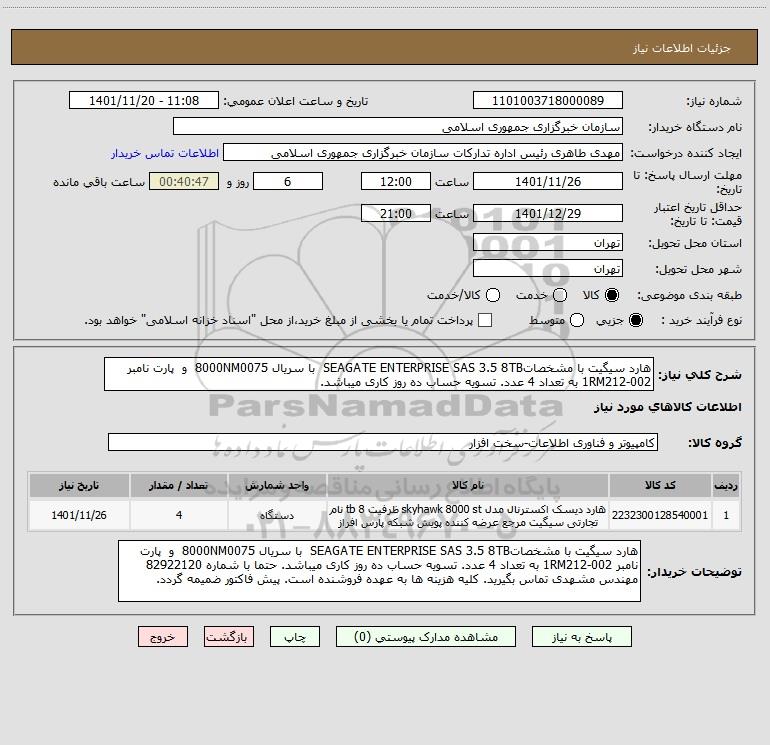The image size is (770, 745).
Task: Click the announcement date field 1401/11/20 - 11:08
Action: point(144,101)
